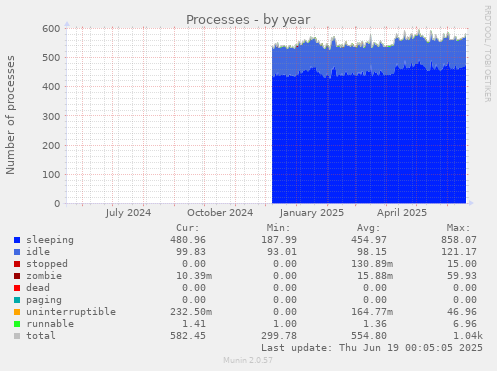
Task: Click zombie average value 15.88m
Action: coord(375,276)
